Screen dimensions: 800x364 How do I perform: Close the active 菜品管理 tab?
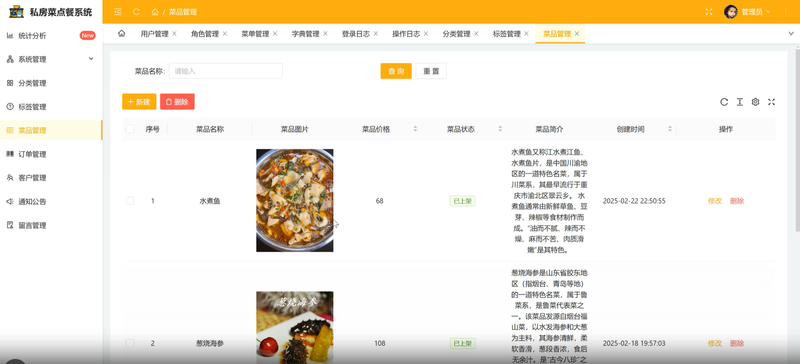click(577, 34)
